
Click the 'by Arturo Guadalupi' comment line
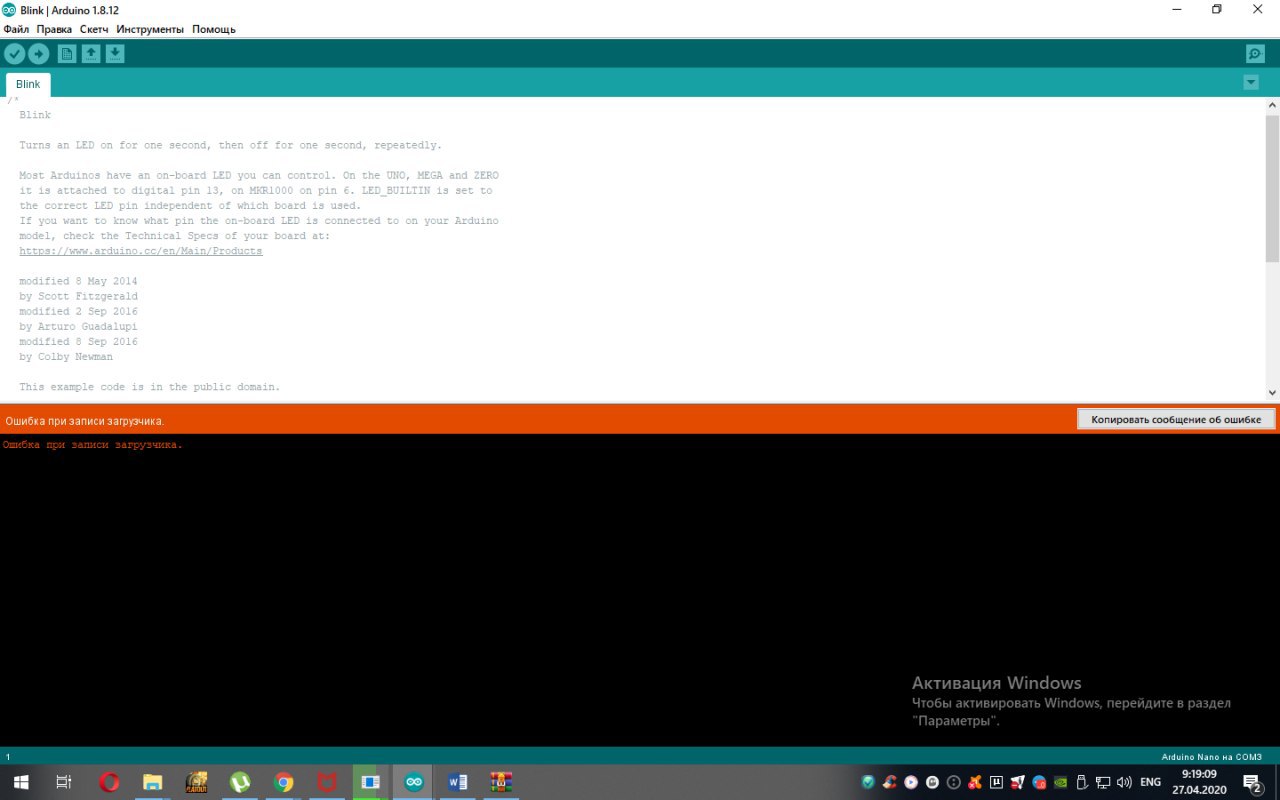coord(78,326)
